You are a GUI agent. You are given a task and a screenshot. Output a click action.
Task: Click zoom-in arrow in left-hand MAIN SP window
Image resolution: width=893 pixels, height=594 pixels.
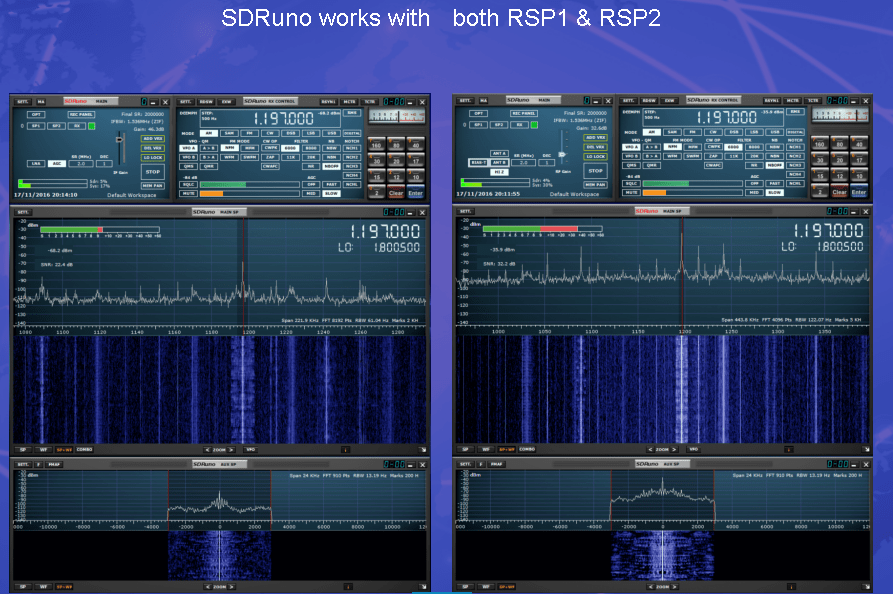[231, 450]
